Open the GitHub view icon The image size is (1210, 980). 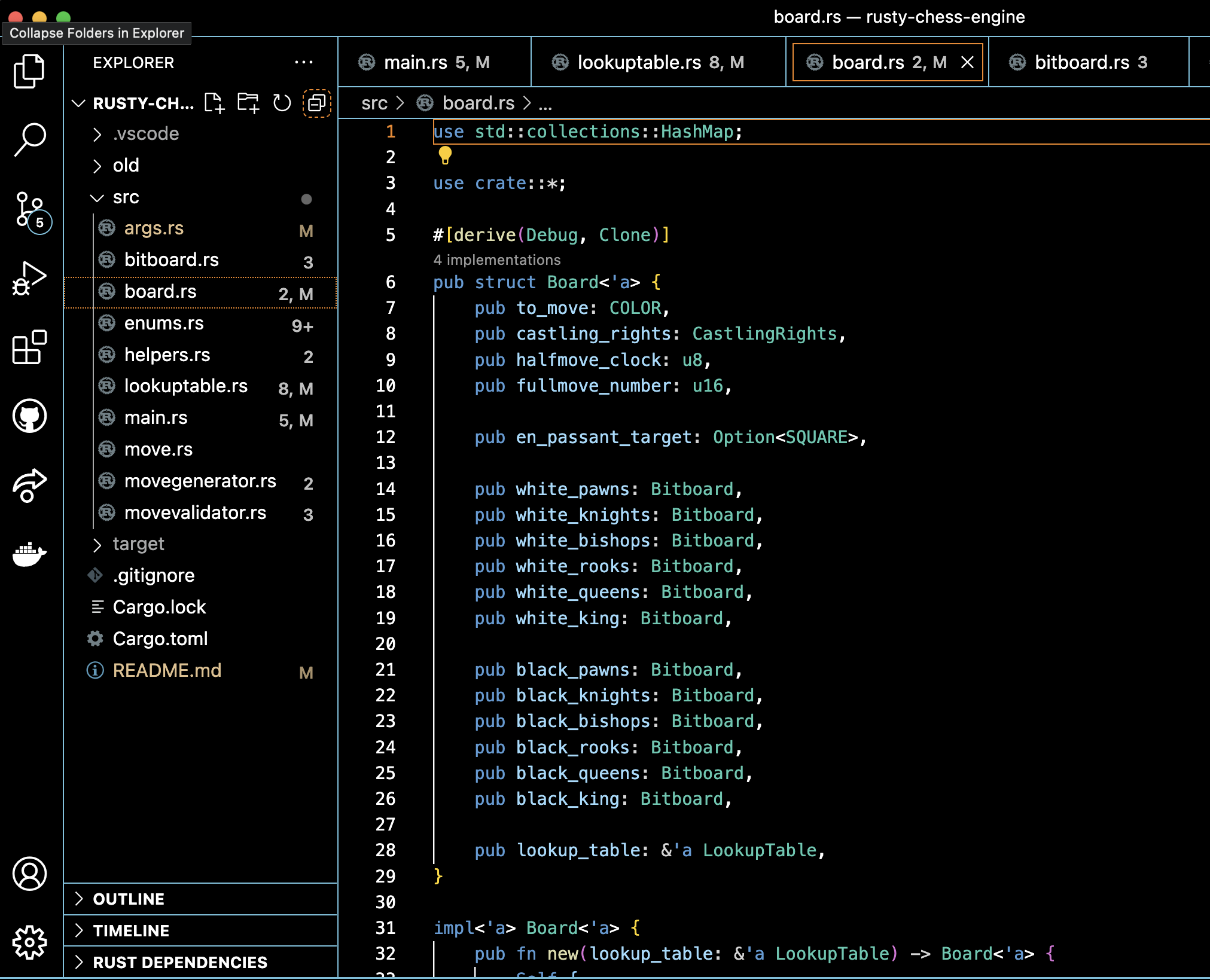29,416
